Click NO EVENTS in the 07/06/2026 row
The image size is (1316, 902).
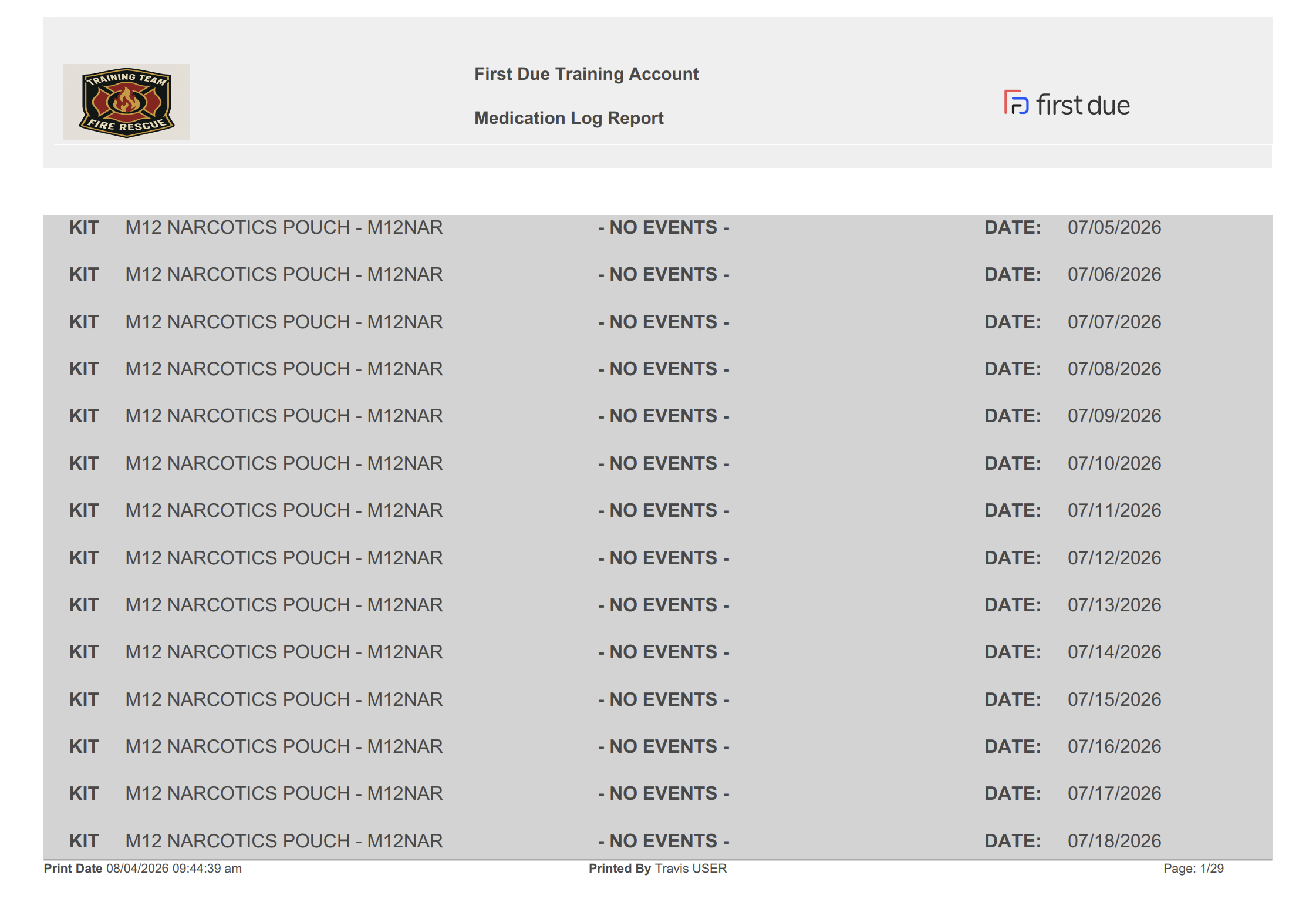(x=664, y=274)
